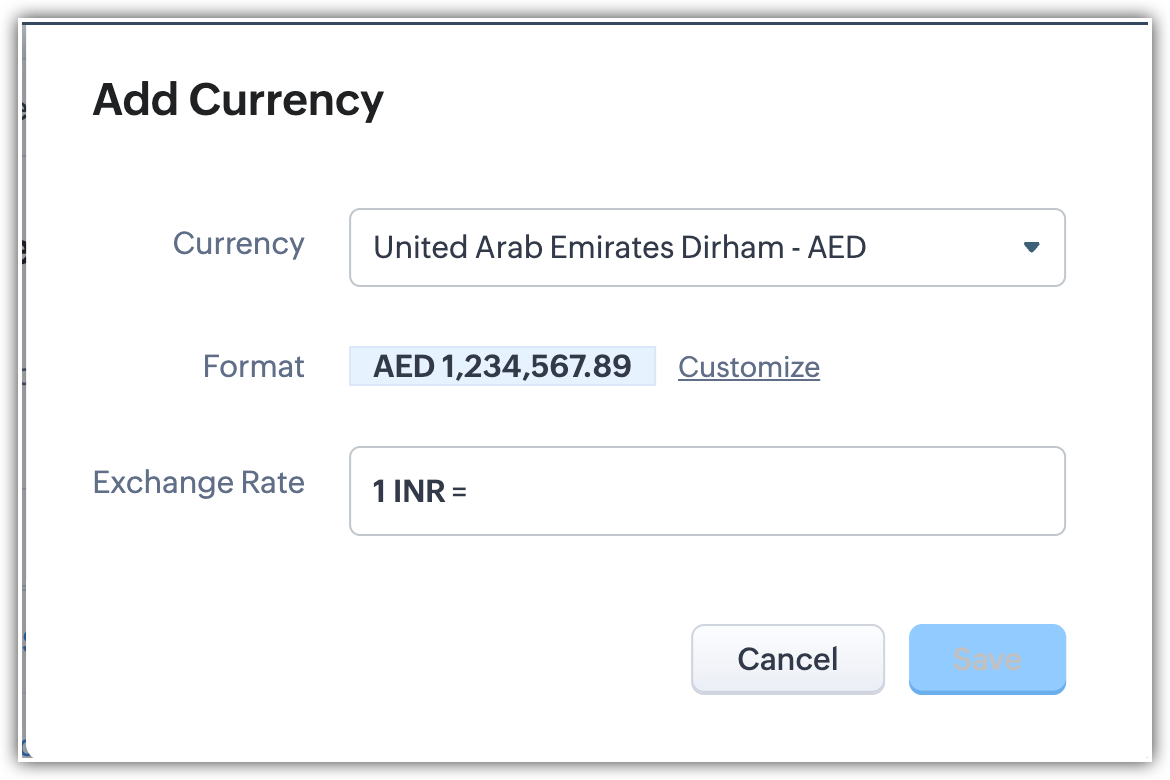This screenshot has width=1170, height=780.
Task: Focus the Exchange Rate input field
Action: pos(760,491)
